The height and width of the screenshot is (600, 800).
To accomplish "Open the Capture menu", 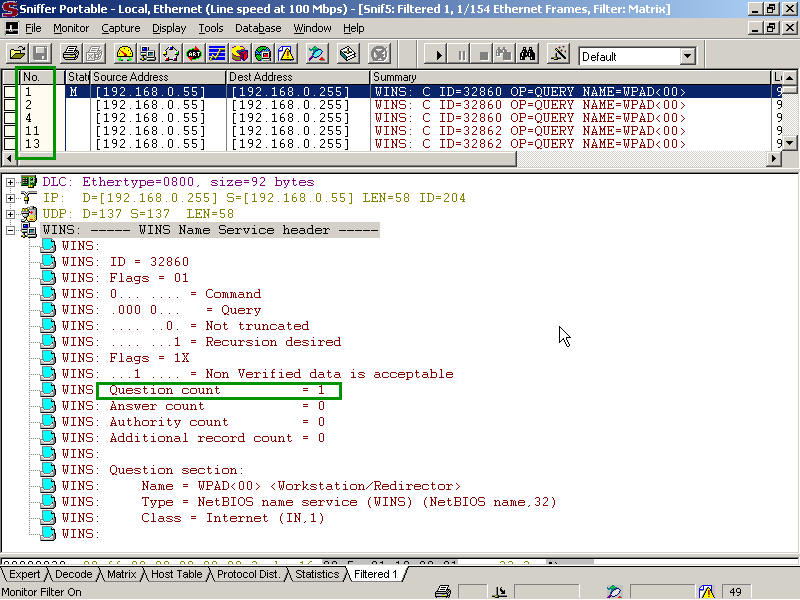I will (120, 28).
